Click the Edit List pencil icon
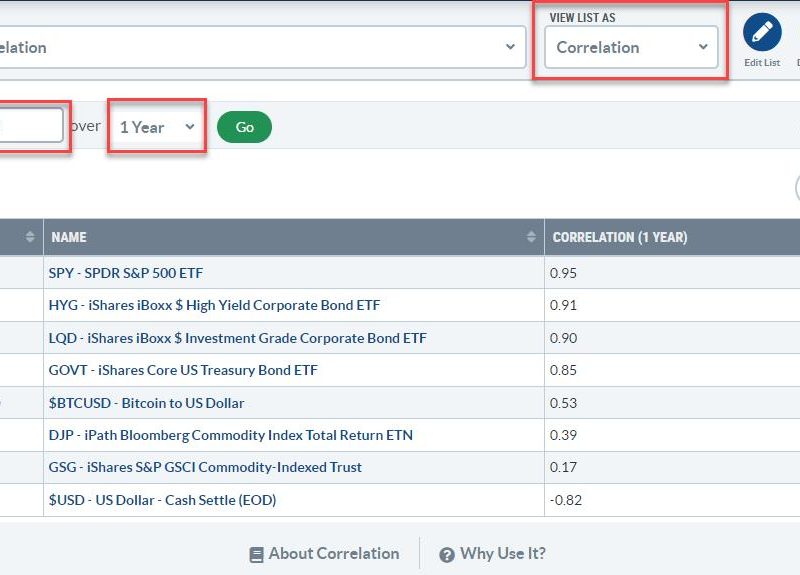 [762, 32]
